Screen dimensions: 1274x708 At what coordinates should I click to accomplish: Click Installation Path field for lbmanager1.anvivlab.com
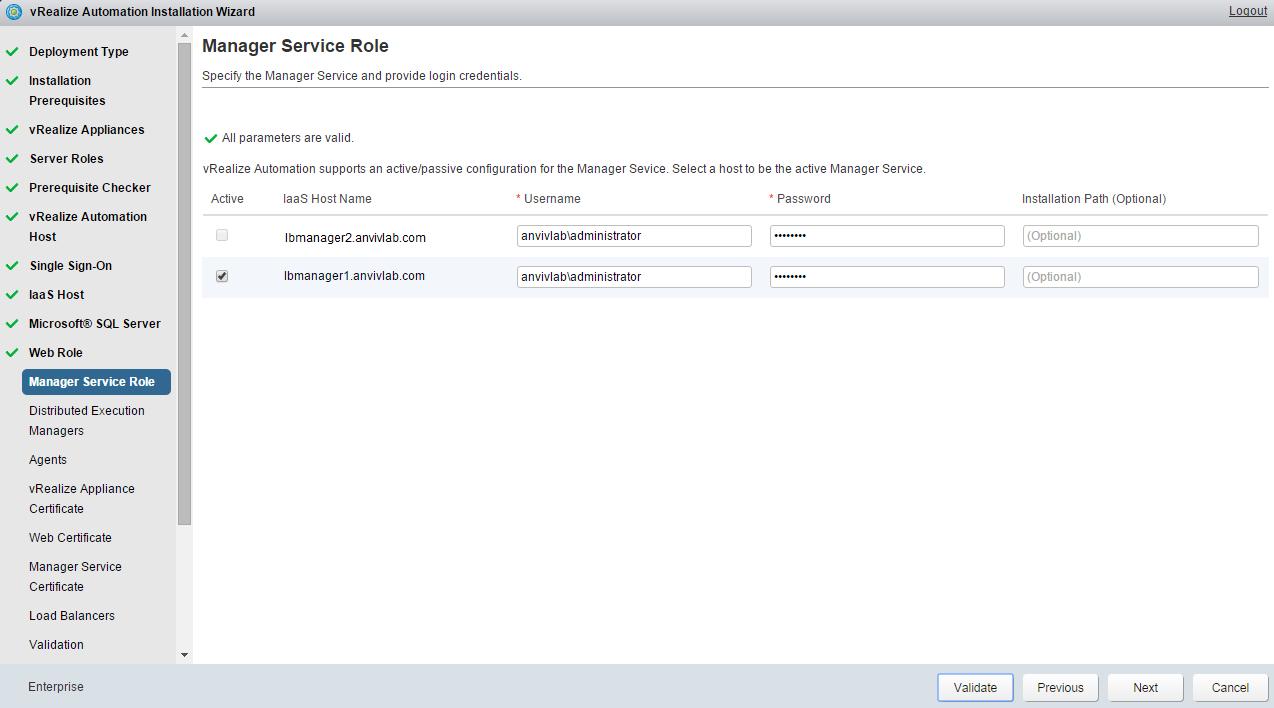pos(1140,277)
